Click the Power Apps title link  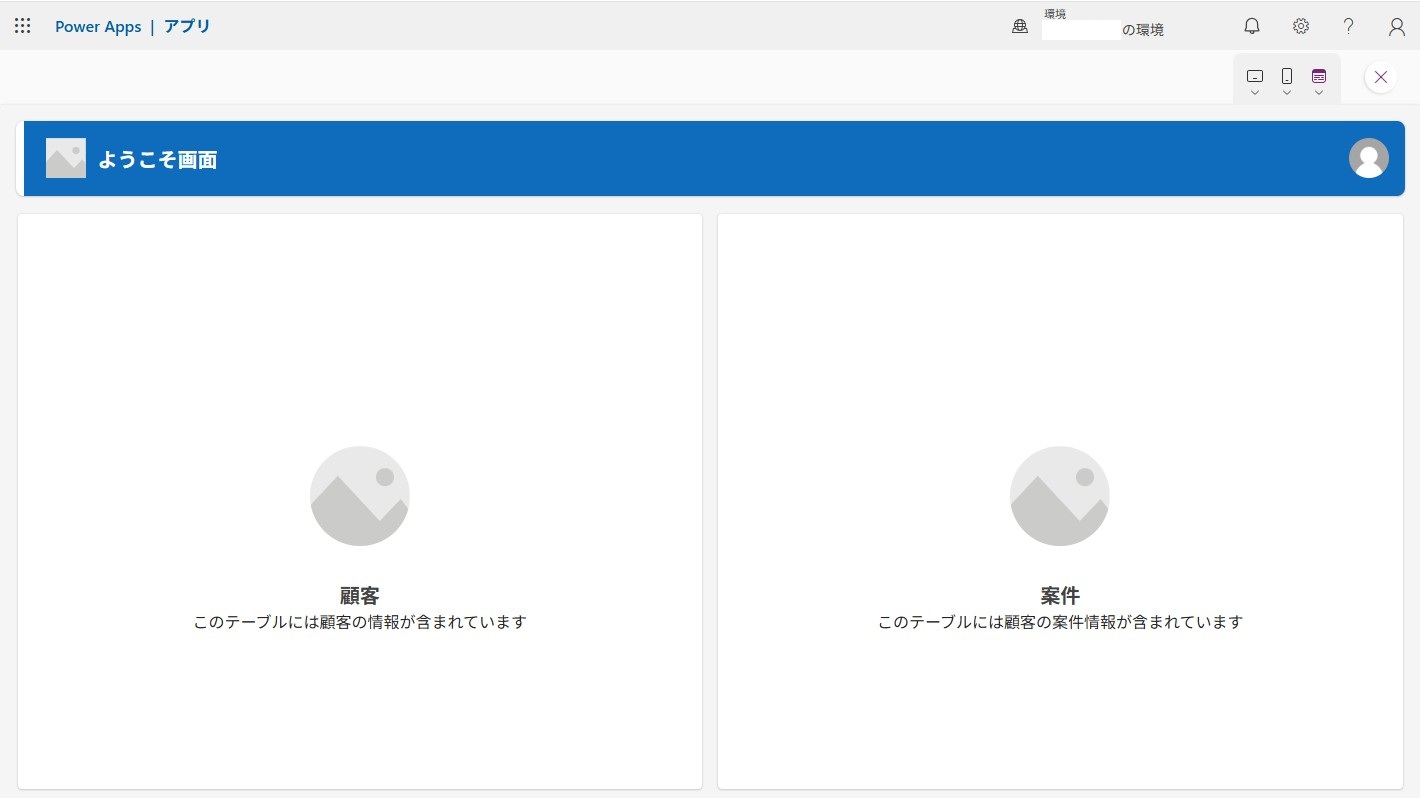pos(98,27)
